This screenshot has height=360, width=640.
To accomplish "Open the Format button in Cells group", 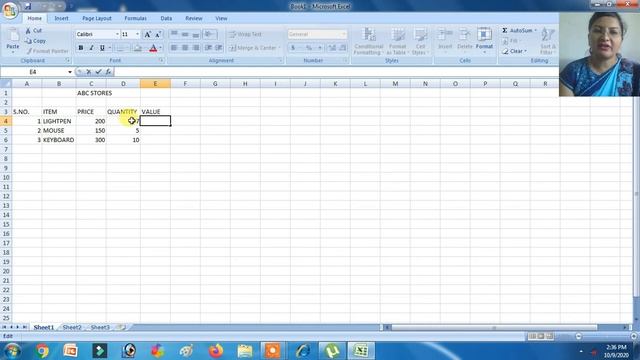I will [484, 41].
